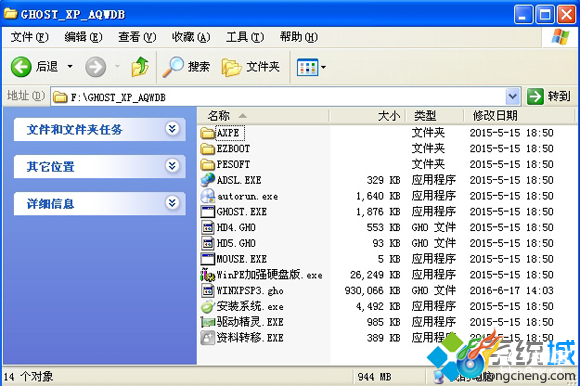Select the EZBOOT folder icon
This screenshot has width=580, height=386.
[208, 149]
